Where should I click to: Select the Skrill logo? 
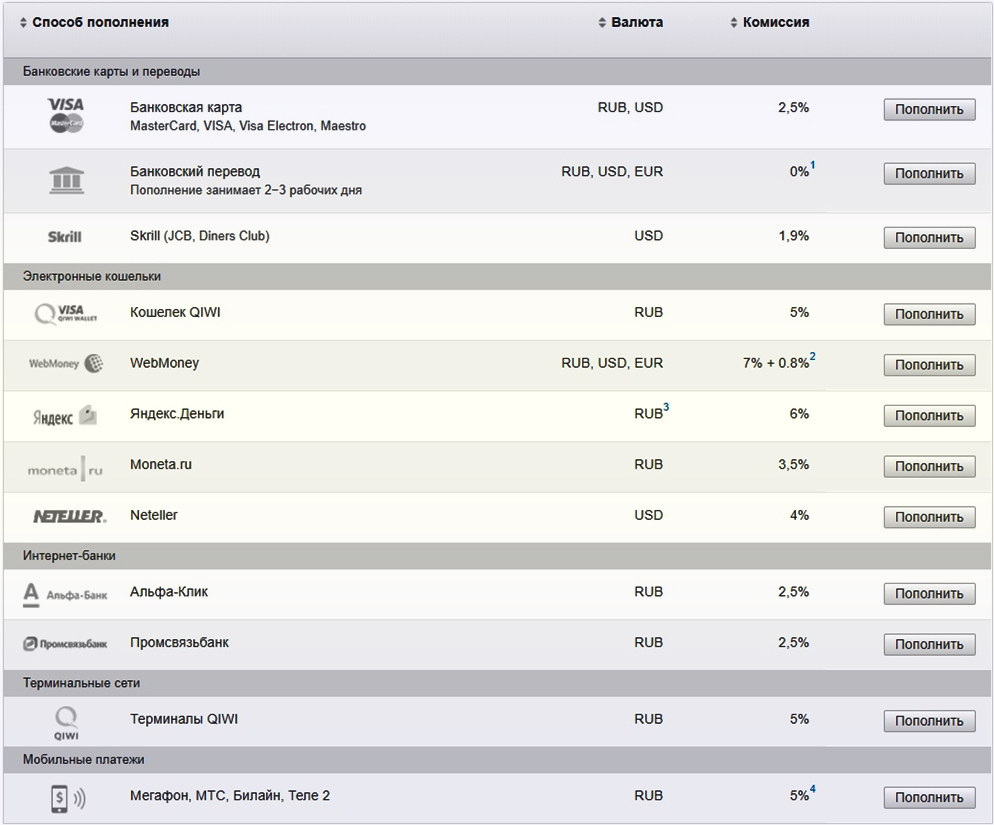click(65, 237)
